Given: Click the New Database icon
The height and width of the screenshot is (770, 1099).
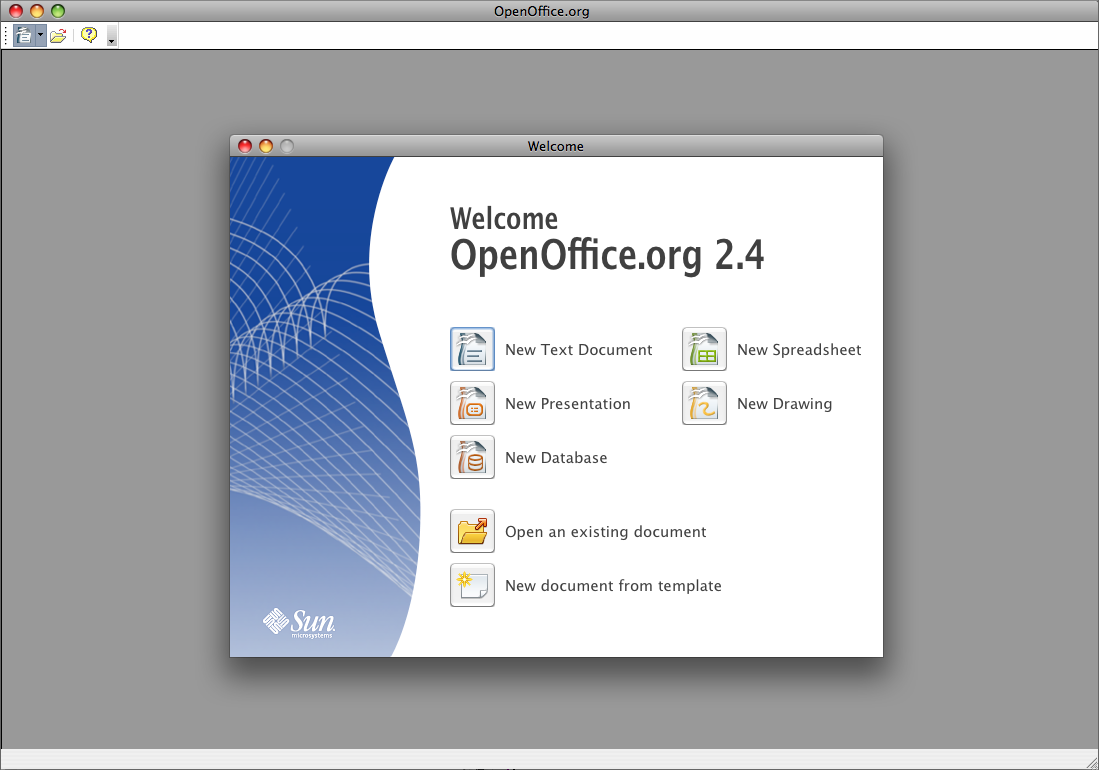Looking at the screenshot, I should point(472,458).
